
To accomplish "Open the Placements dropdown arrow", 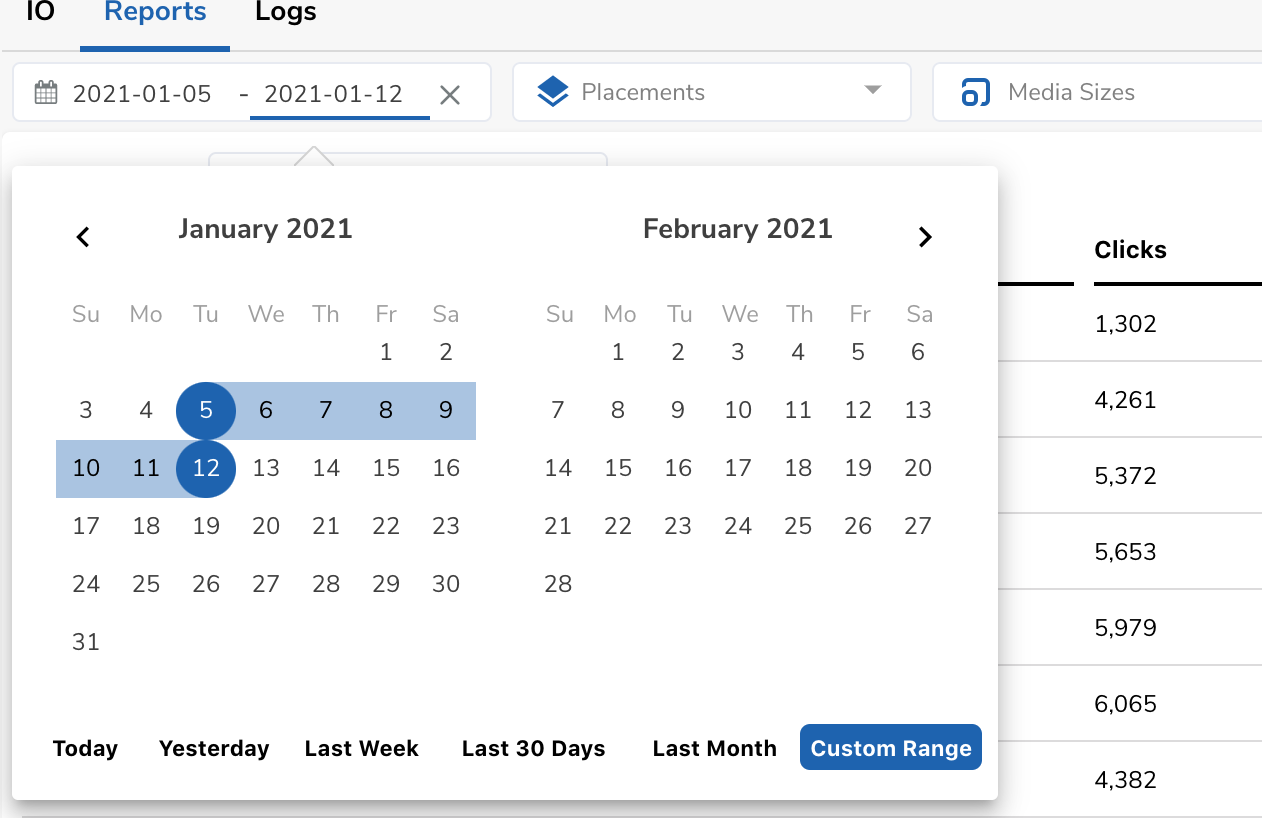I will pyautogui.click(x=872, y=91).
